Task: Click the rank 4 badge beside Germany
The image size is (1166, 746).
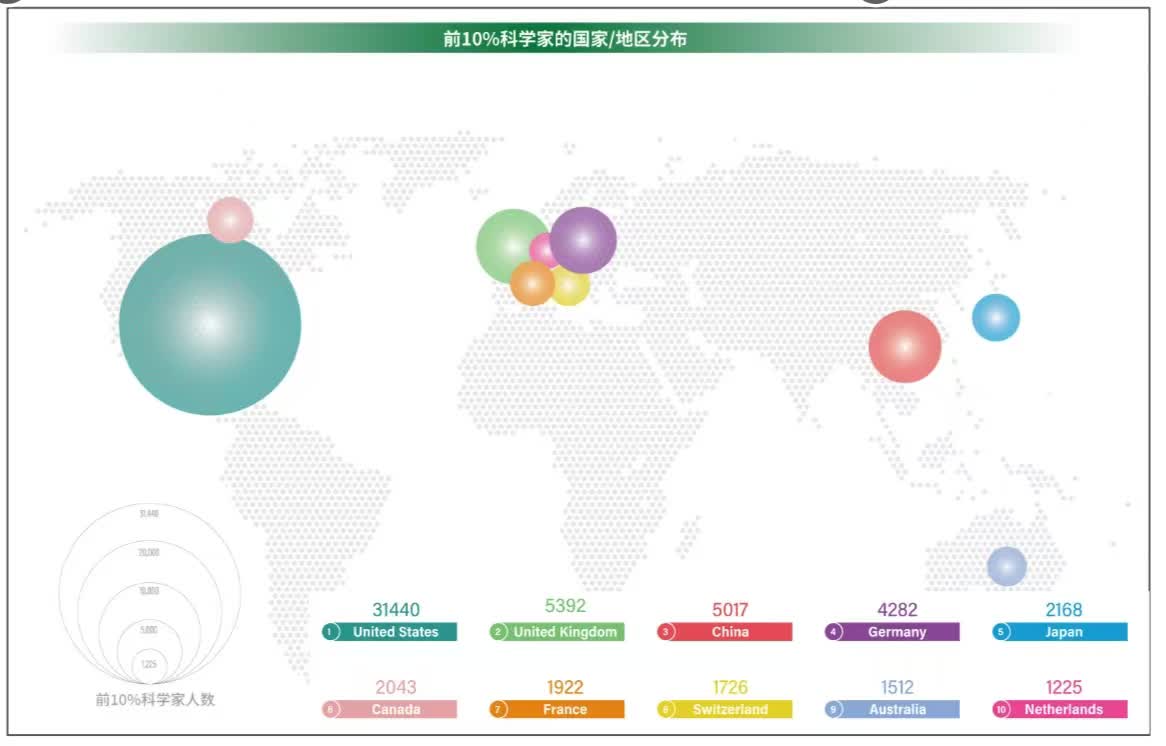Action: 832,632
